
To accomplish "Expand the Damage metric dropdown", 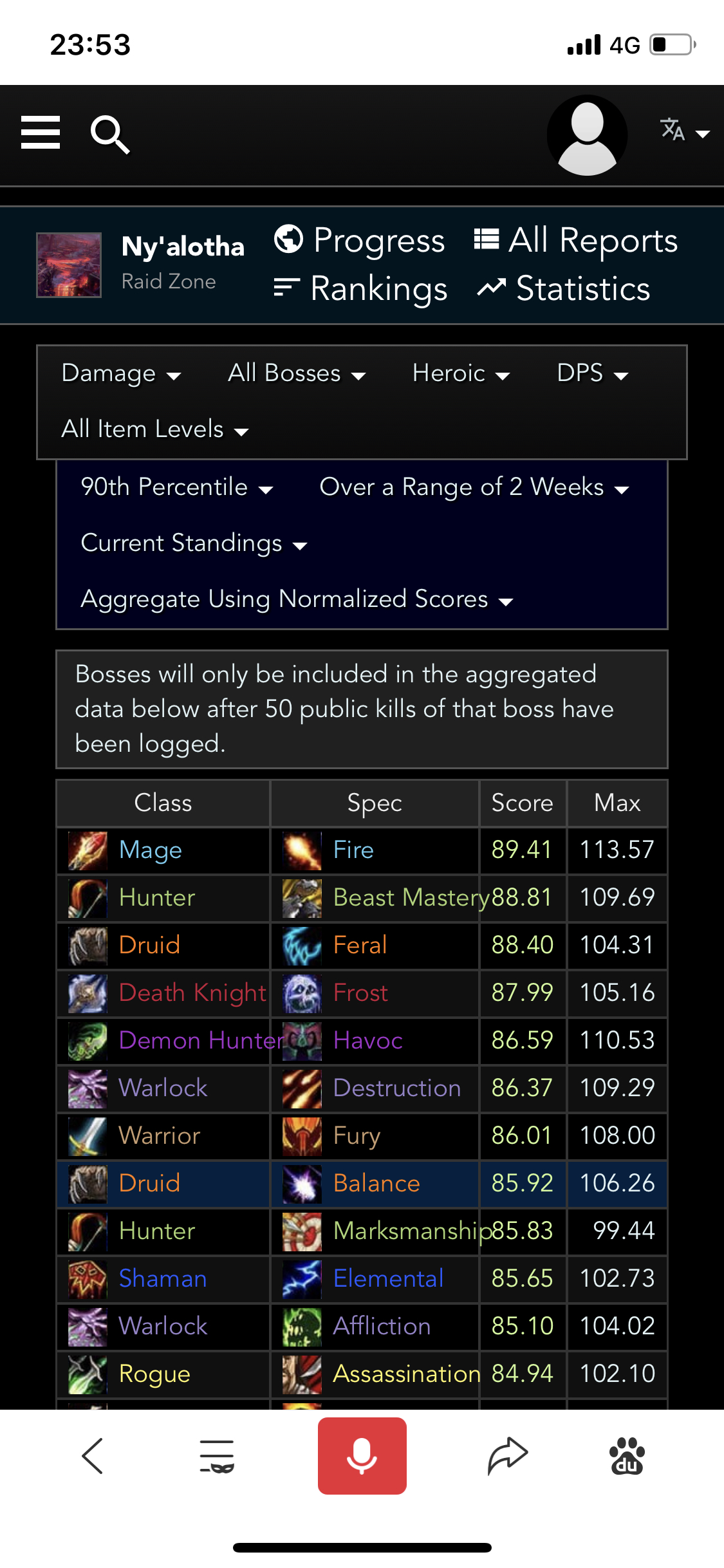I will click(121, 373).
